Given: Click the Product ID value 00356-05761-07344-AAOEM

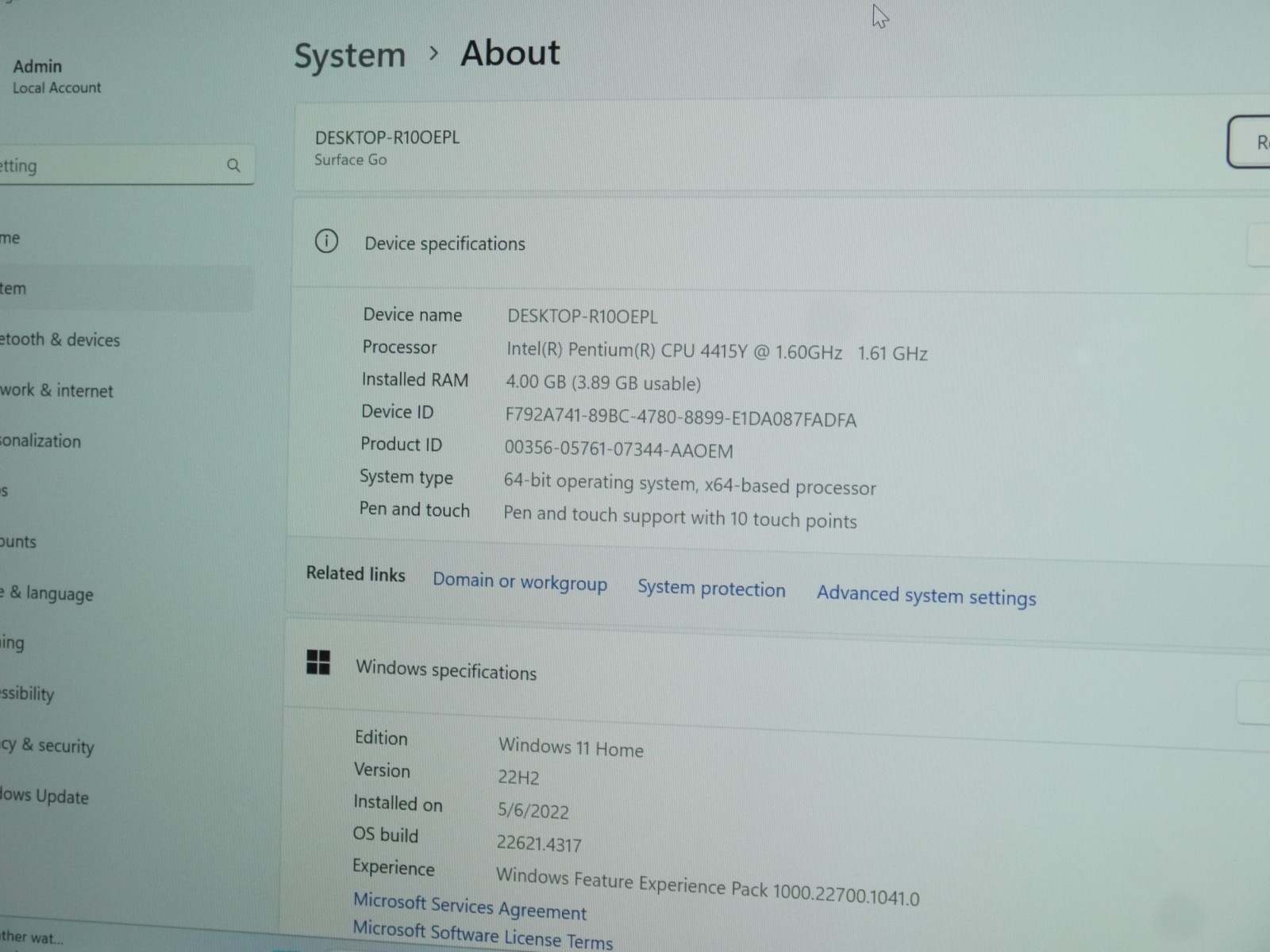Looking at the screenshot, I should click(x=619, y=449).
